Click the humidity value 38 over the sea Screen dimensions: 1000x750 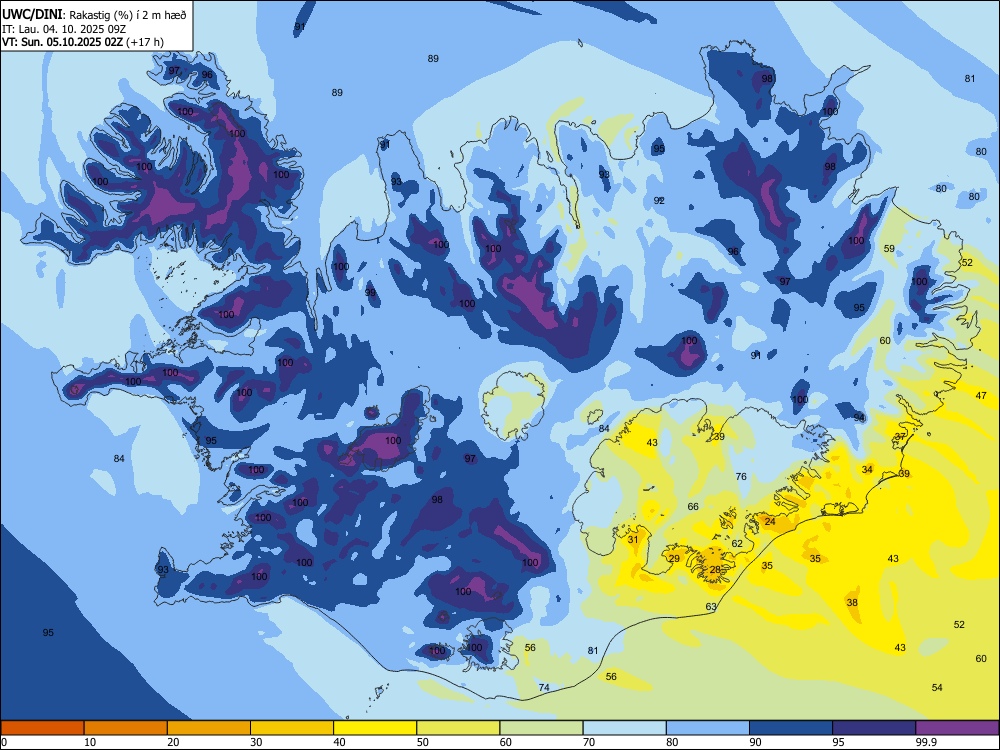[852, 602]
